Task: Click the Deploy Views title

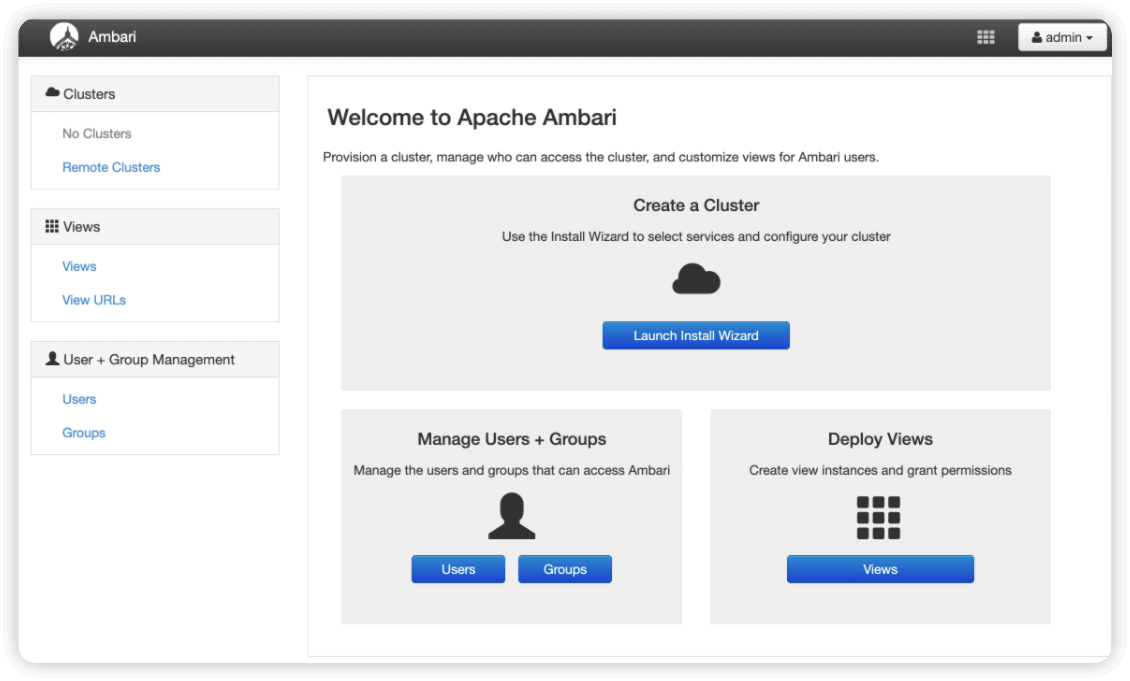Action: pos(880,439)
